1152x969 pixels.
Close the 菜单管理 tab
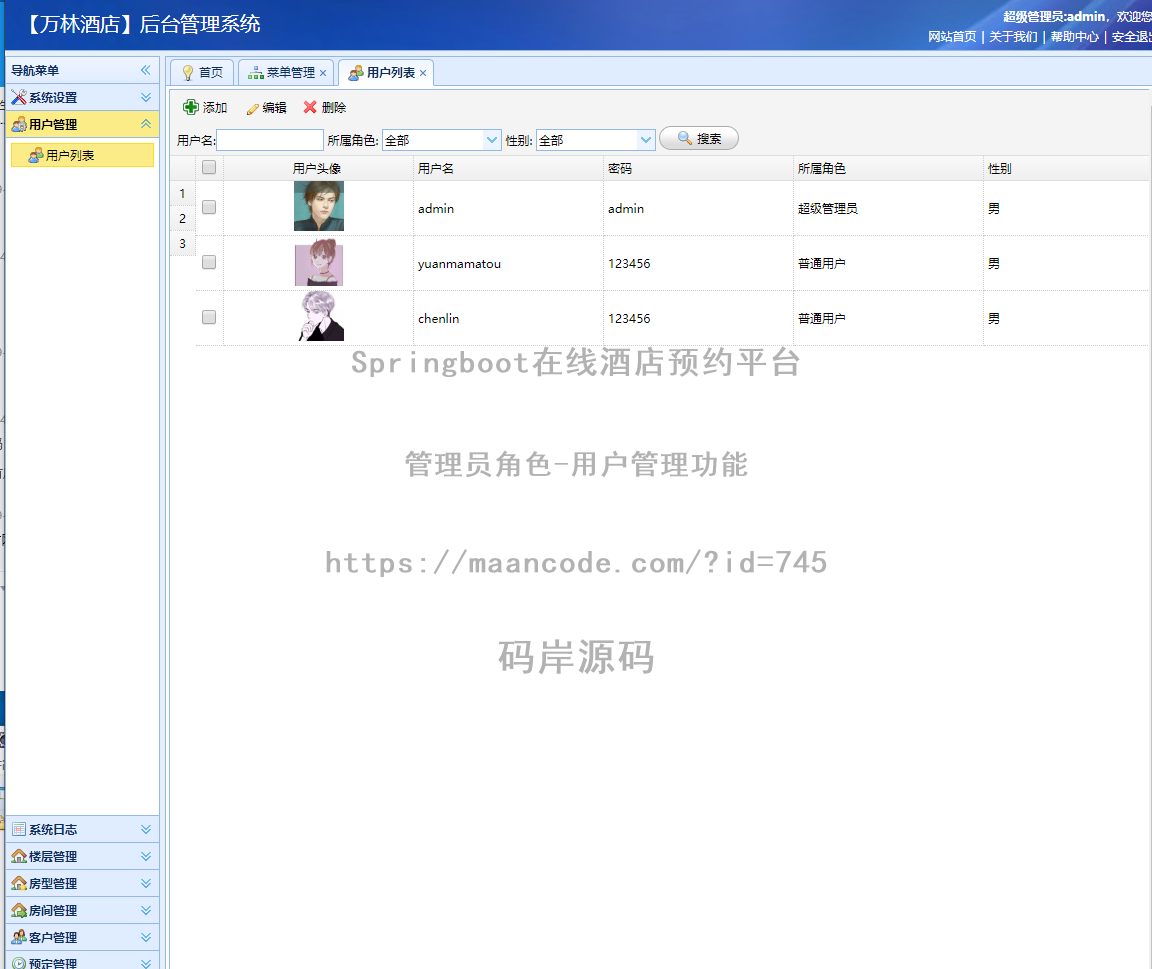[x=323, y=73]
